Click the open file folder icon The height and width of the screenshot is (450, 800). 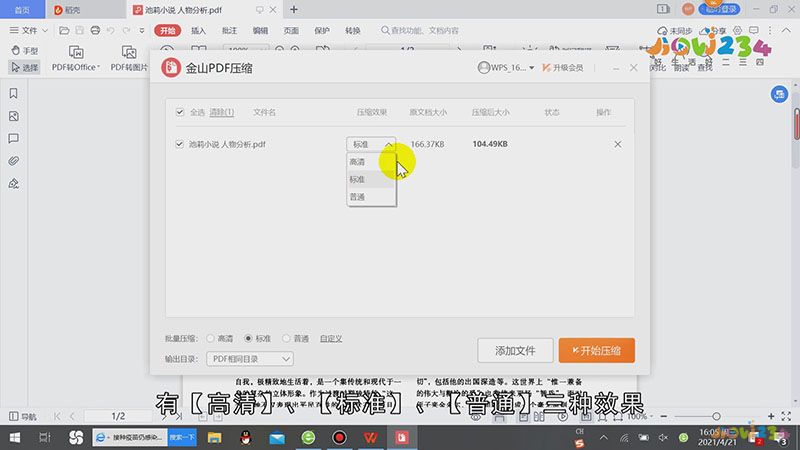[64, 31]
